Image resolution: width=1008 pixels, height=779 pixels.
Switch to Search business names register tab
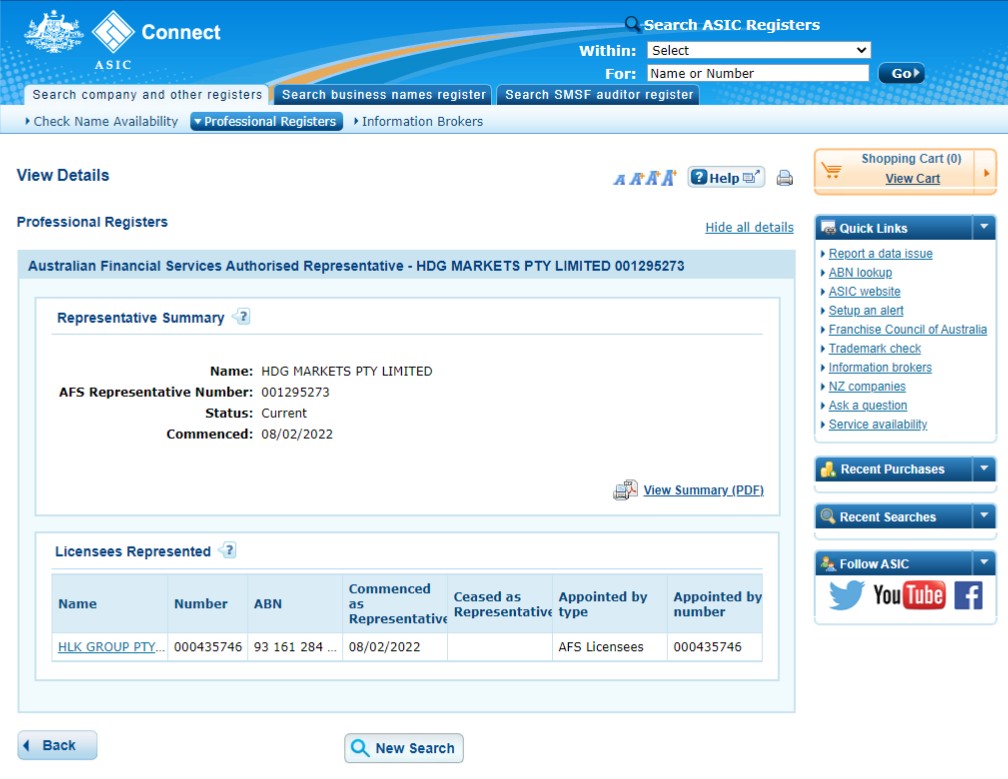384,95
